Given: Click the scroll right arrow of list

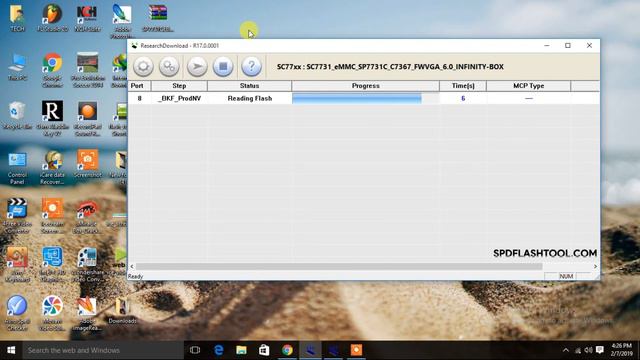Looking at the screenshot, I should [x=595, y=266].
